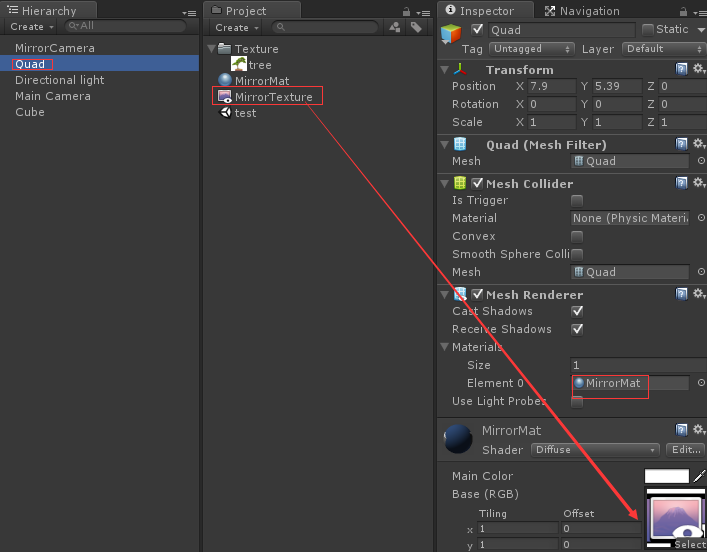
Task: Open the Mesh Renderer gear settings menu
Action: click(x=699, y=295)
